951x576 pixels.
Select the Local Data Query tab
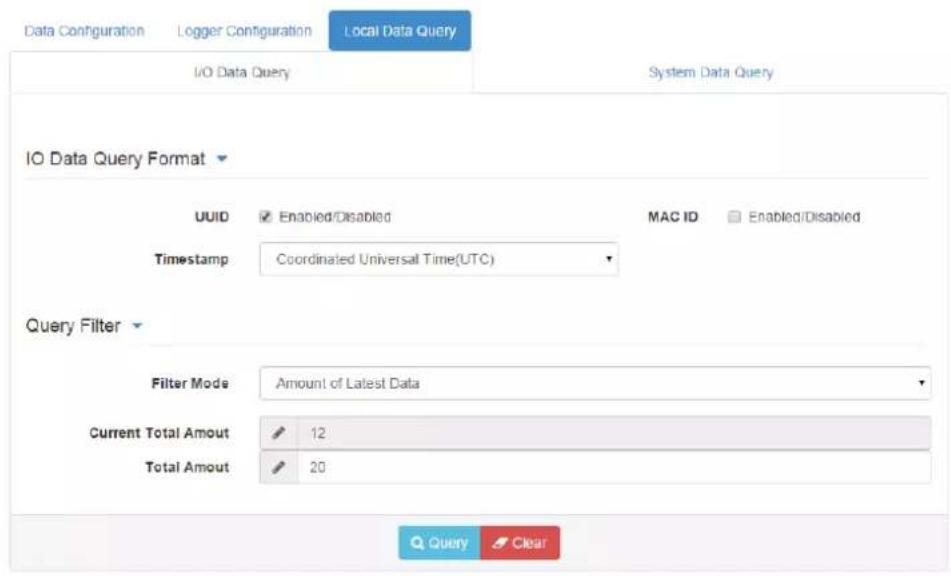(x=400, y=31)
